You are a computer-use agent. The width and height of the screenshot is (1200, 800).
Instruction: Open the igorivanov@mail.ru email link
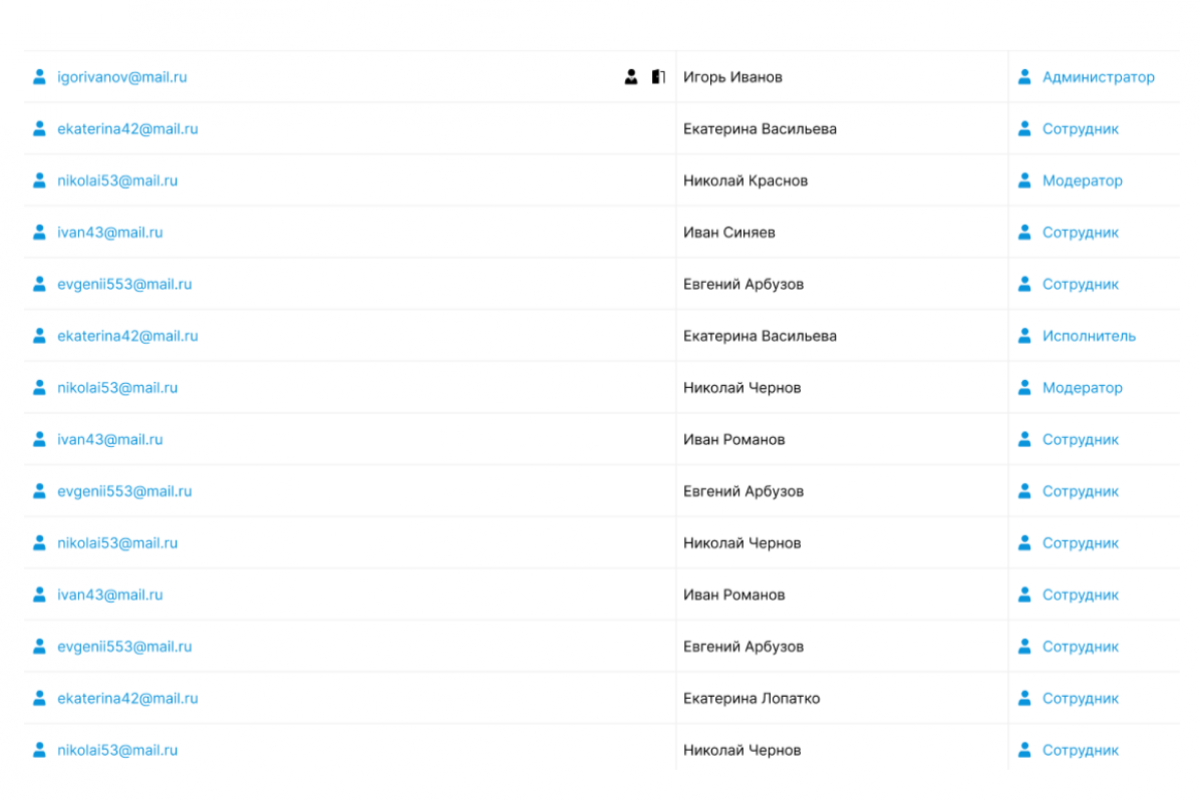point(122,77)
